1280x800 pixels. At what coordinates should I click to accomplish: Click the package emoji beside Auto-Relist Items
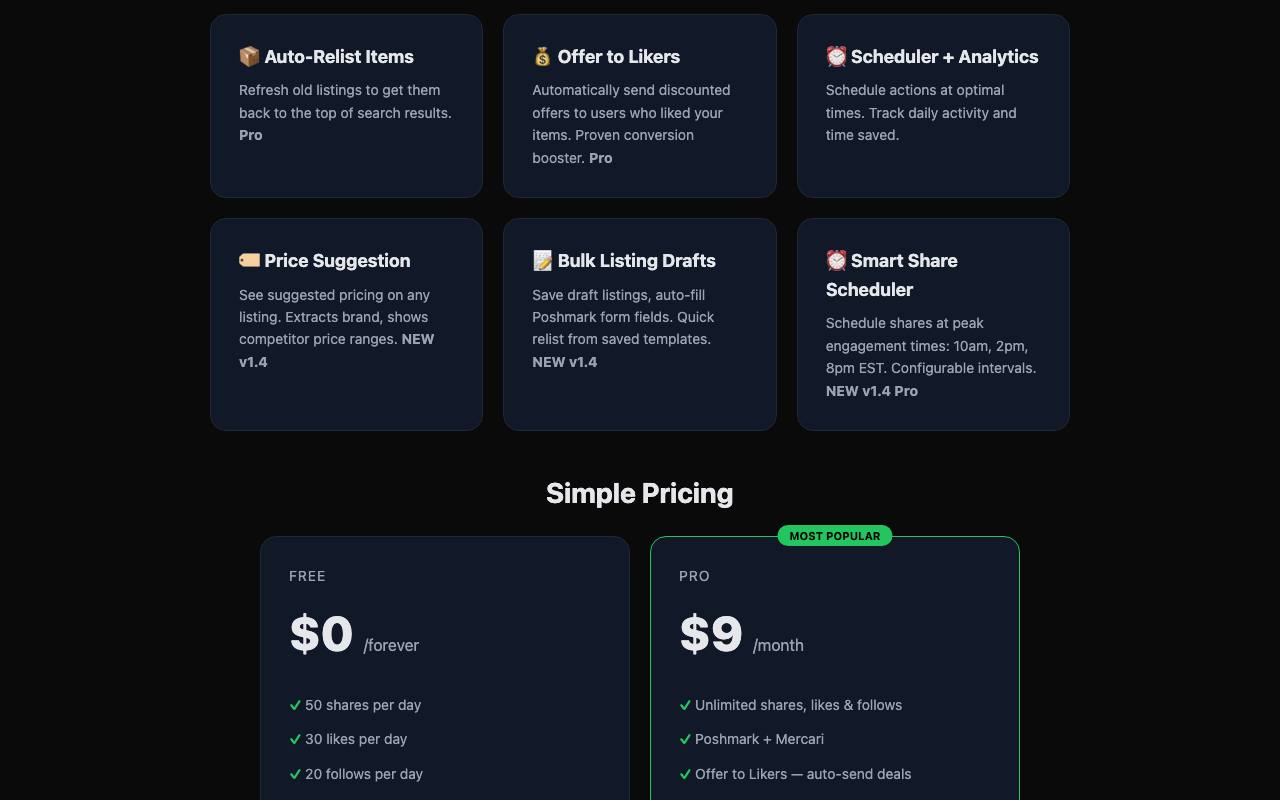click(249, 57)
